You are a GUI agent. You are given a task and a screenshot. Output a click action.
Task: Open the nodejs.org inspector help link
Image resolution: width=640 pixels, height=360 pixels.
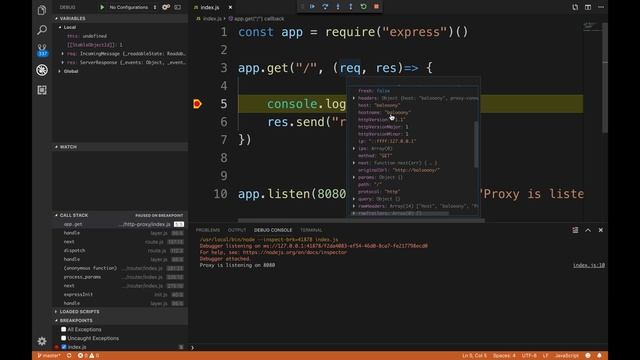coord(295,252)
